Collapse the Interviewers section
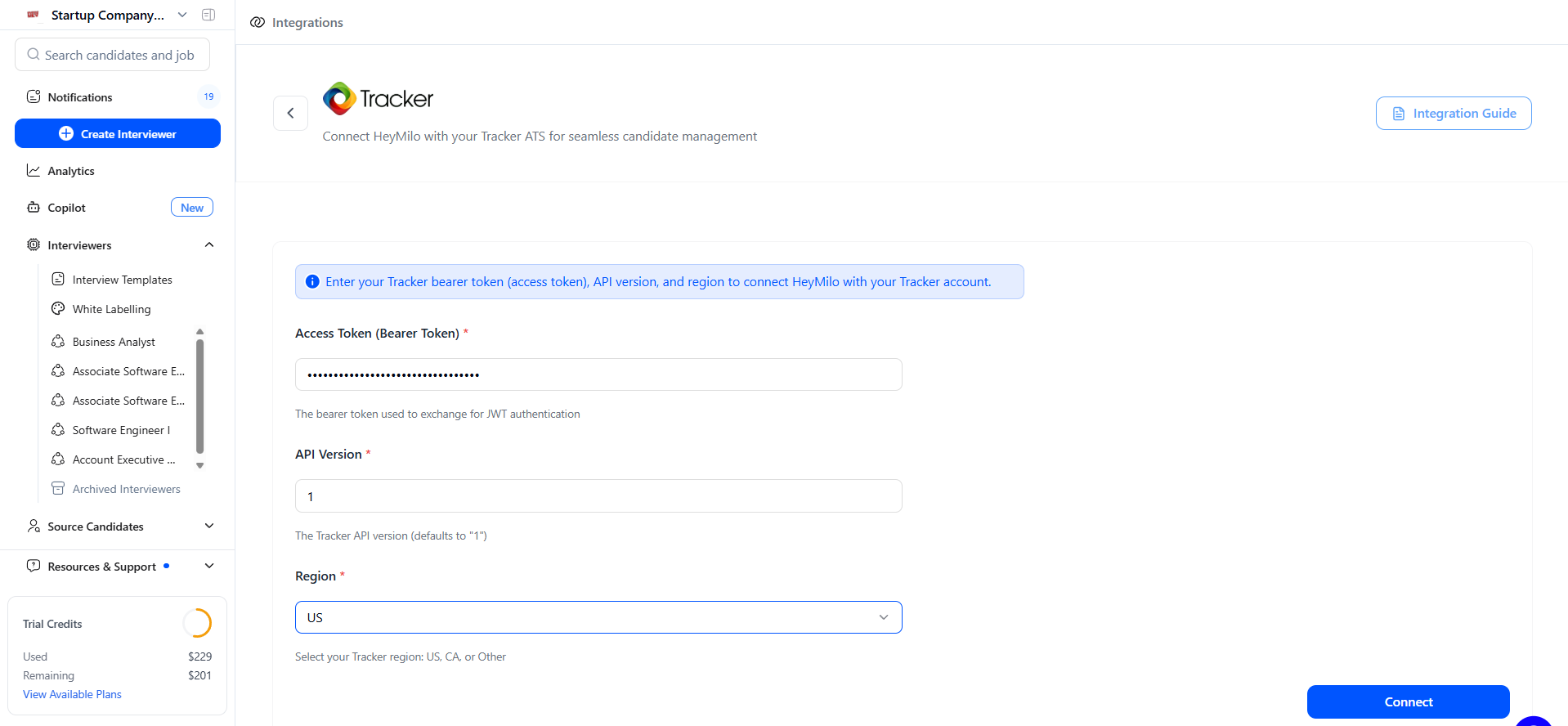This screenshot has height=726, width=1568. (x=209, y=245)
